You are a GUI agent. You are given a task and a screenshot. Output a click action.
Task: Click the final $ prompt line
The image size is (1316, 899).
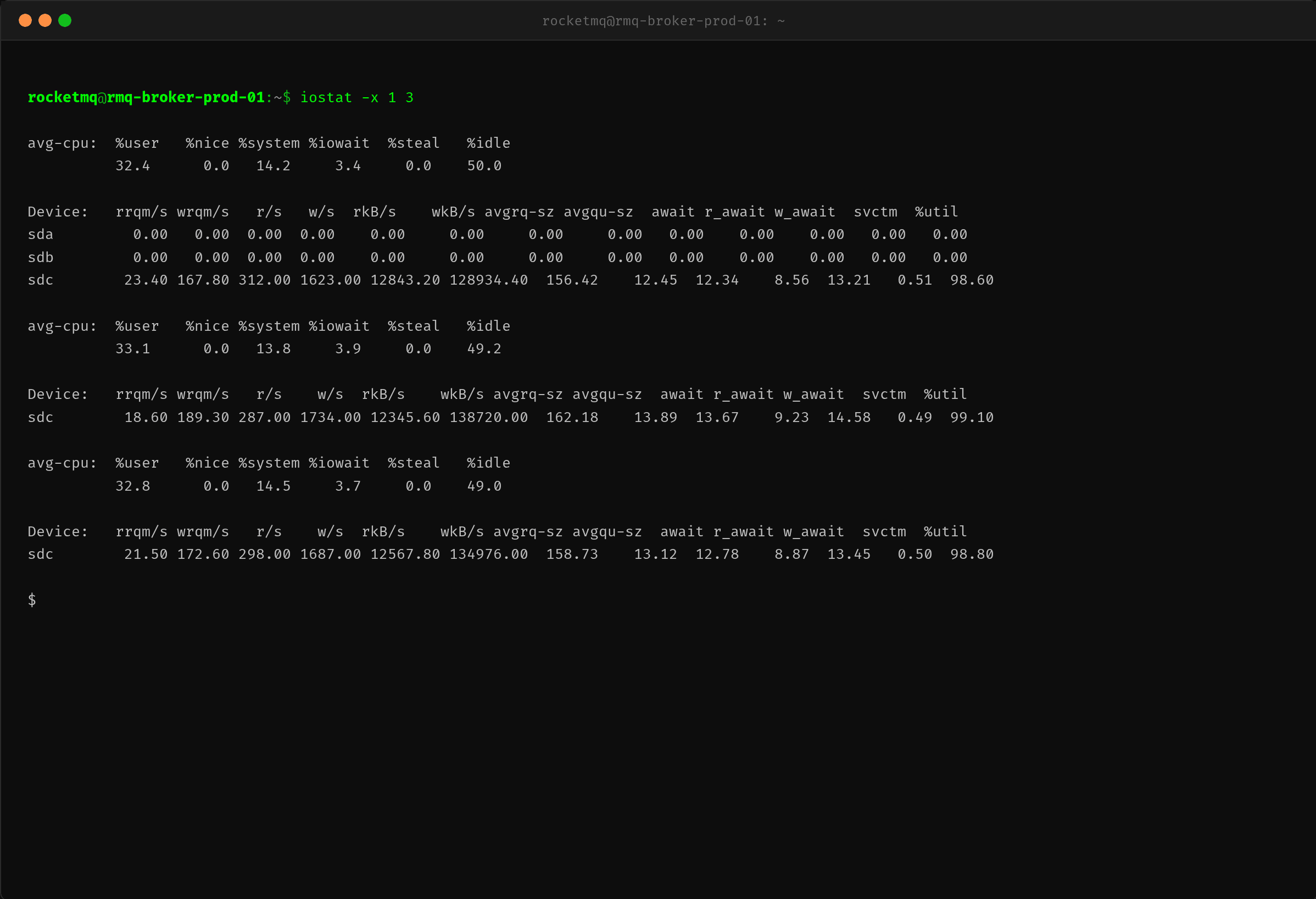tap(32, 600)
